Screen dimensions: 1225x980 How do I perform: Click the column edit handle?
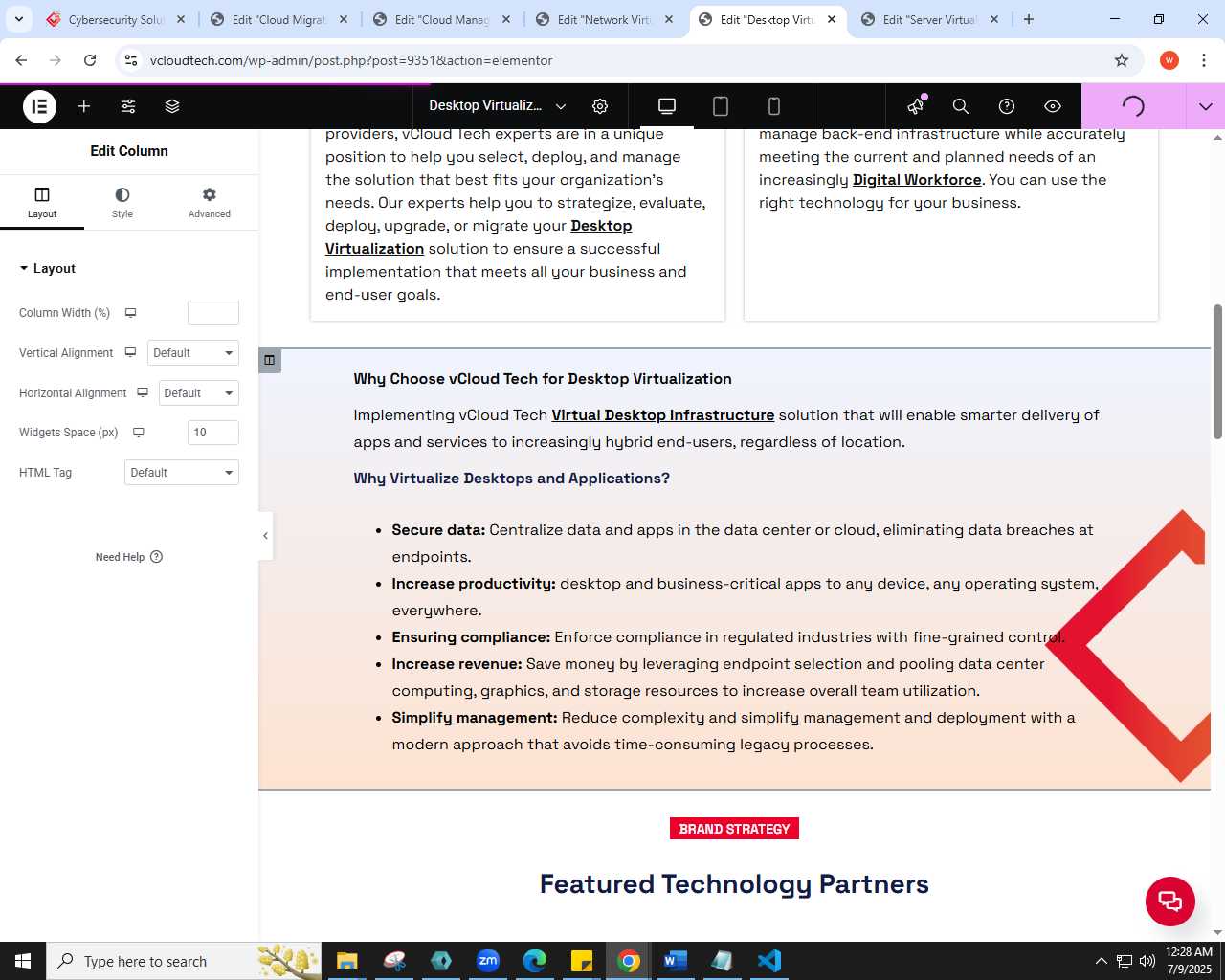coord(270,361)
